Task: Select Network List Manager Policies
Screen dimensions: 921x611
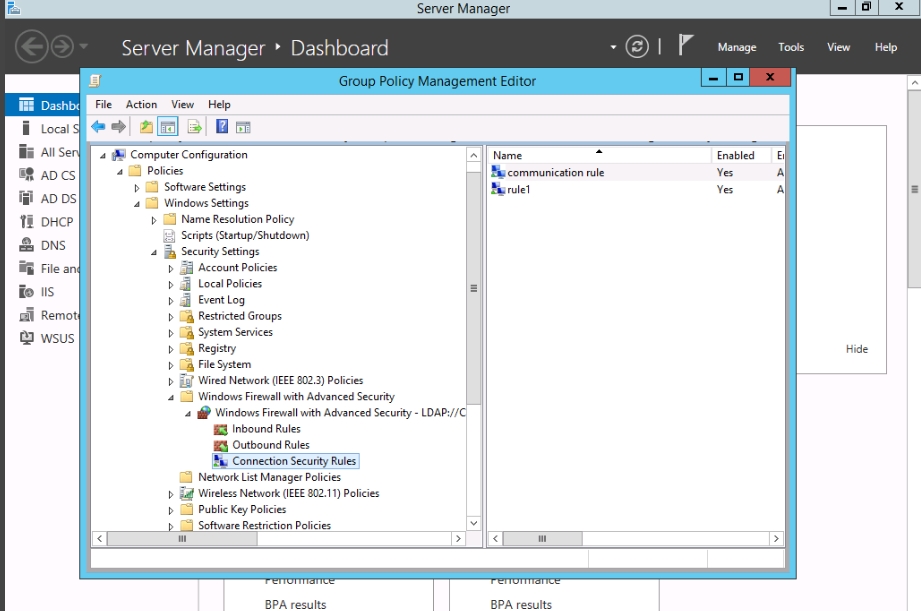Action: point(269,477)
